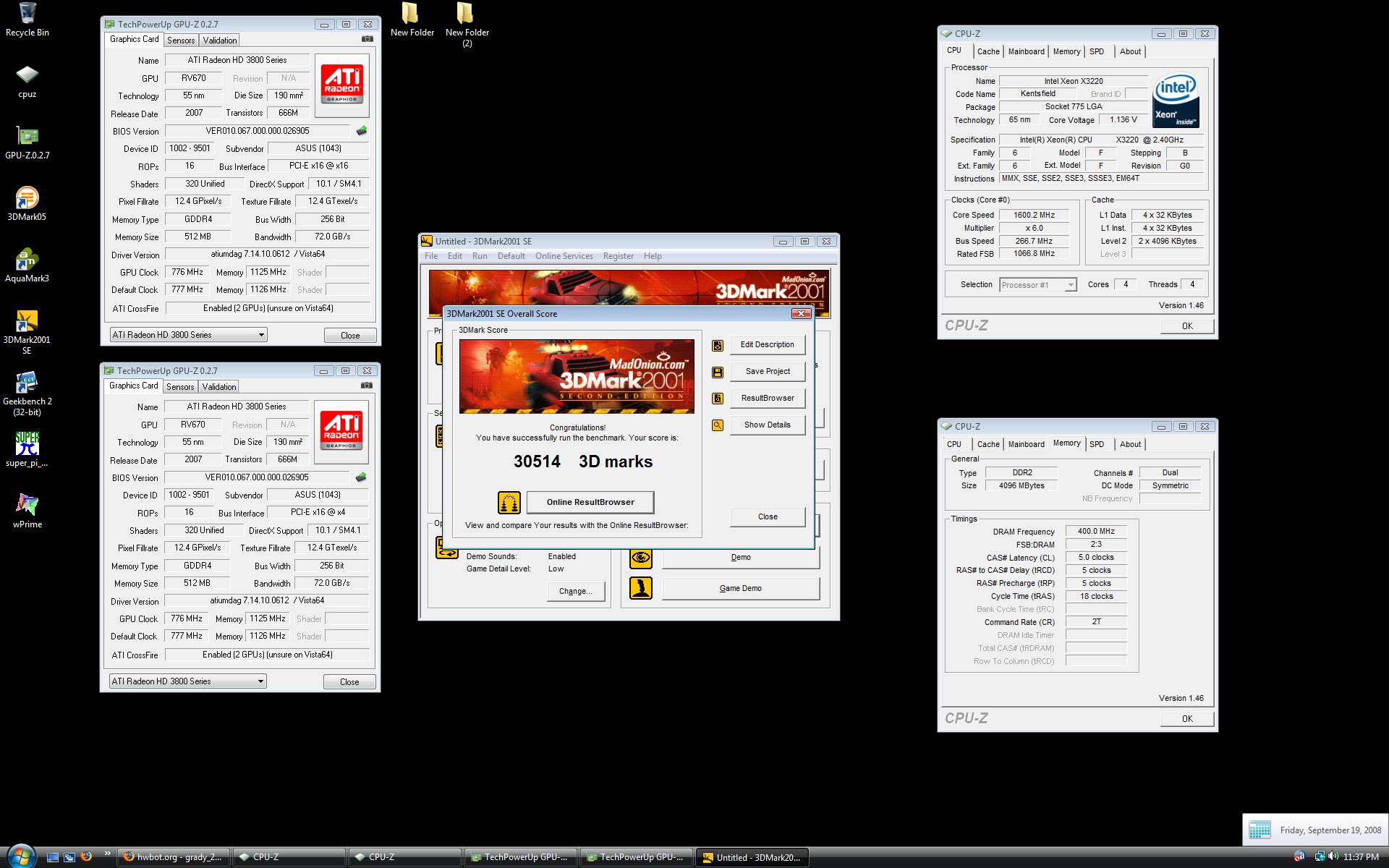Click BIOS save chip icon in lower GPU-Z
Image resolution: width=1389 pixels, height=868 pixels.
pos(361,477)
